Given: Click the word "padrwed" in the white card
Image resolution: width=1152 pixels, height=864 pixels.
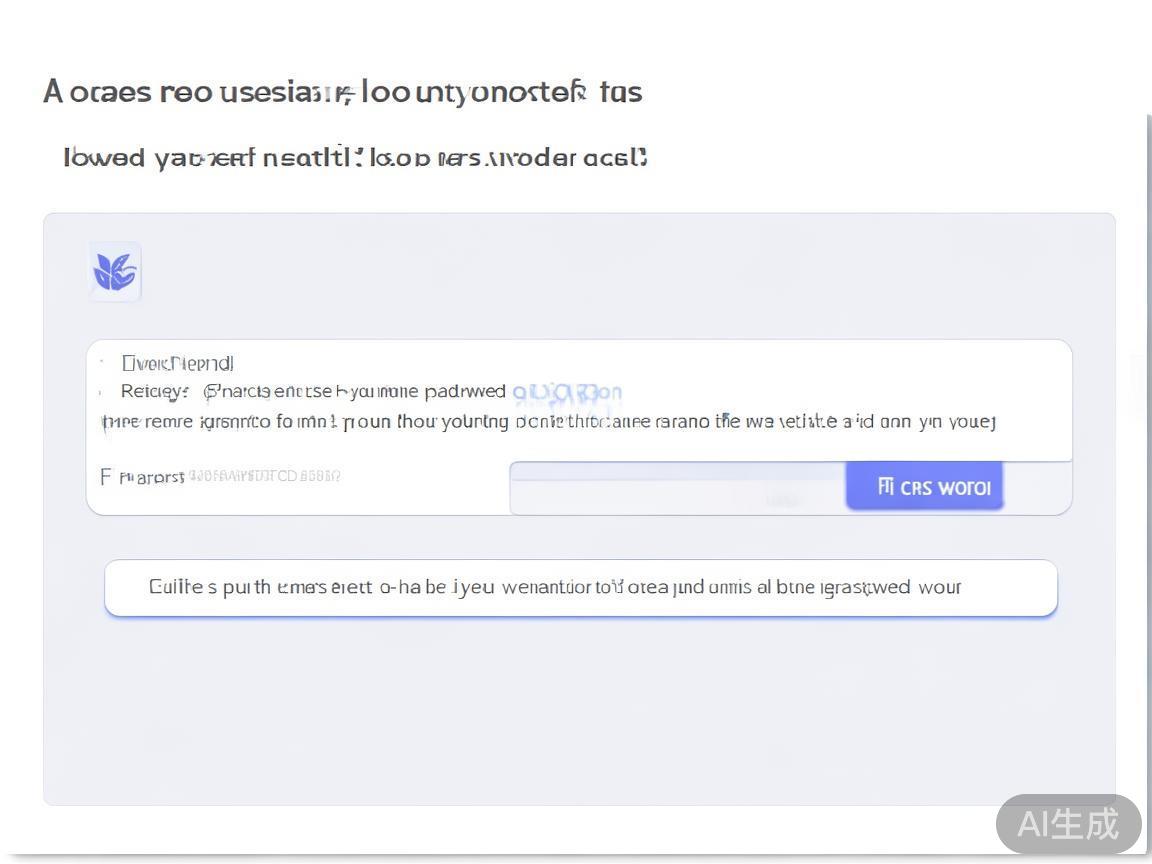Looking at the screenshot, I should (465, 391).
